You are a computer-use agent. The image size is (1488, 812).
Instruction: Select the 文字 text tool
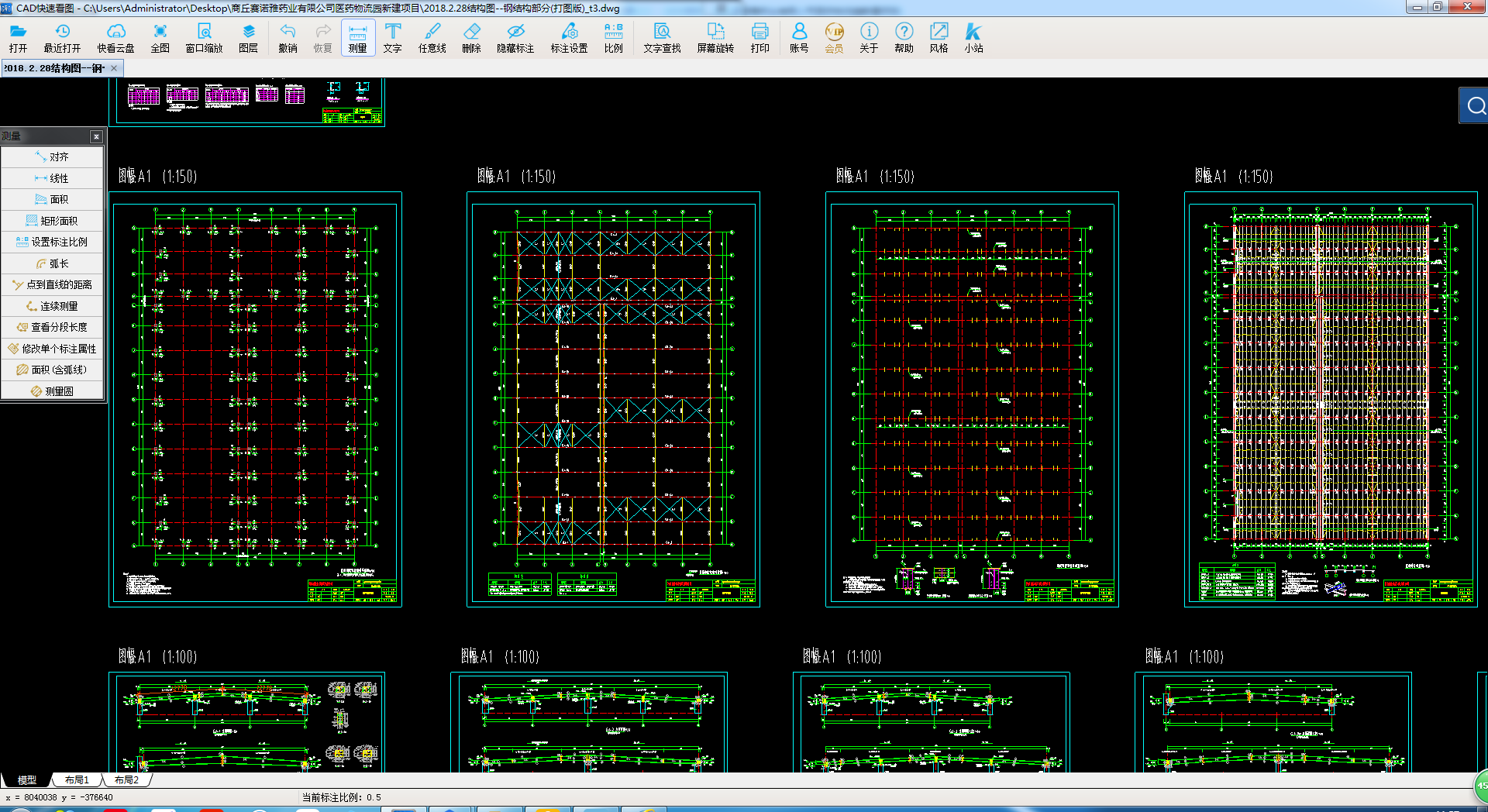pos(392,38)
